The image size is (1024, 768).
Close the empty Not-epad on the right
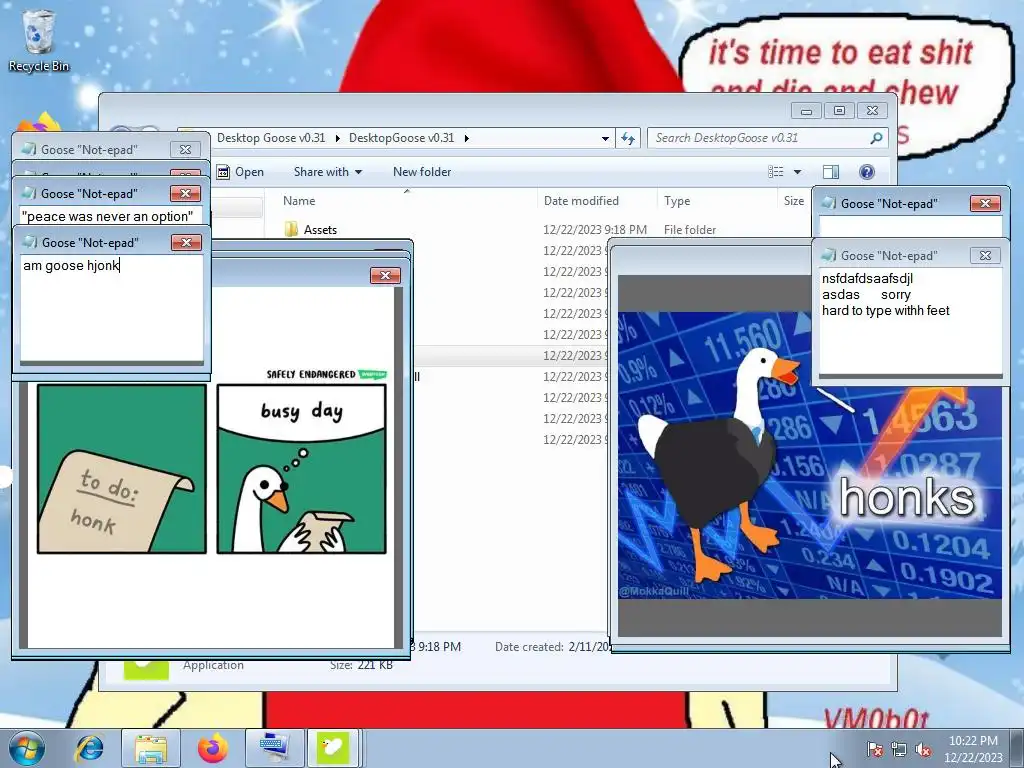click(x=985, y=203)
